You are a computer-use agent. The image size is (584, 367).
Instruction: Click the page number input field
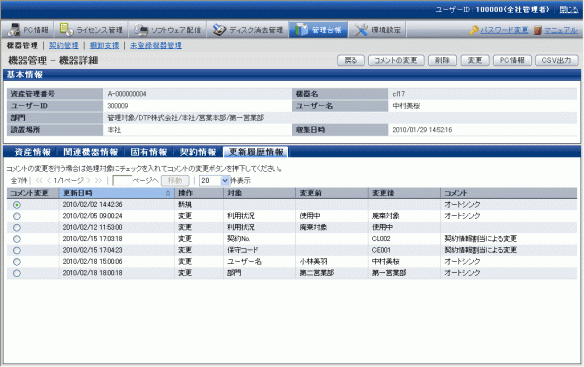(122, 181)
